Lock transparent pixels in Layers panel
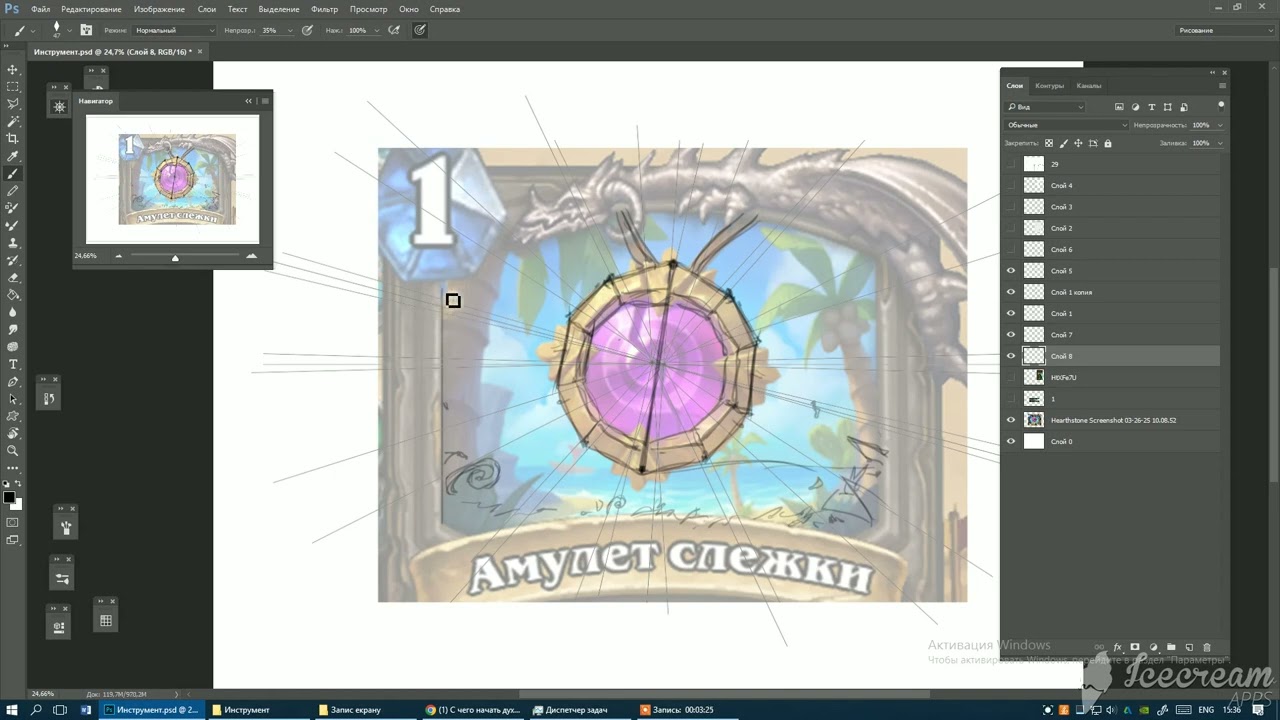The width and height of the screenshot is (1280, 720). 1049,144
